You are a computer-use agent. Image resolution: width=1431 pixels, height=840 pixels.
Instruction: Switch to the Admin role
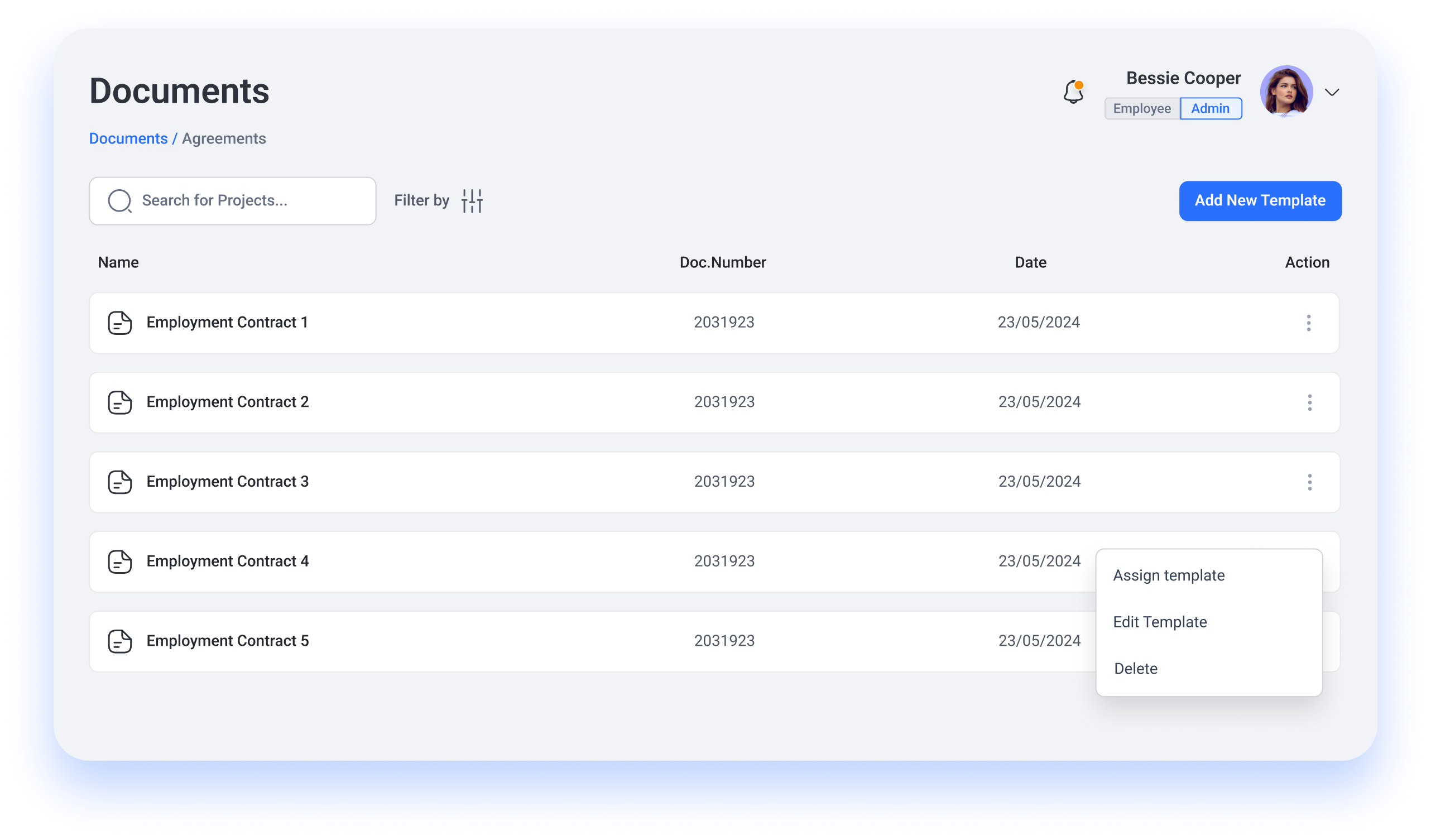pyautogui.click(x=1210, y=108)
